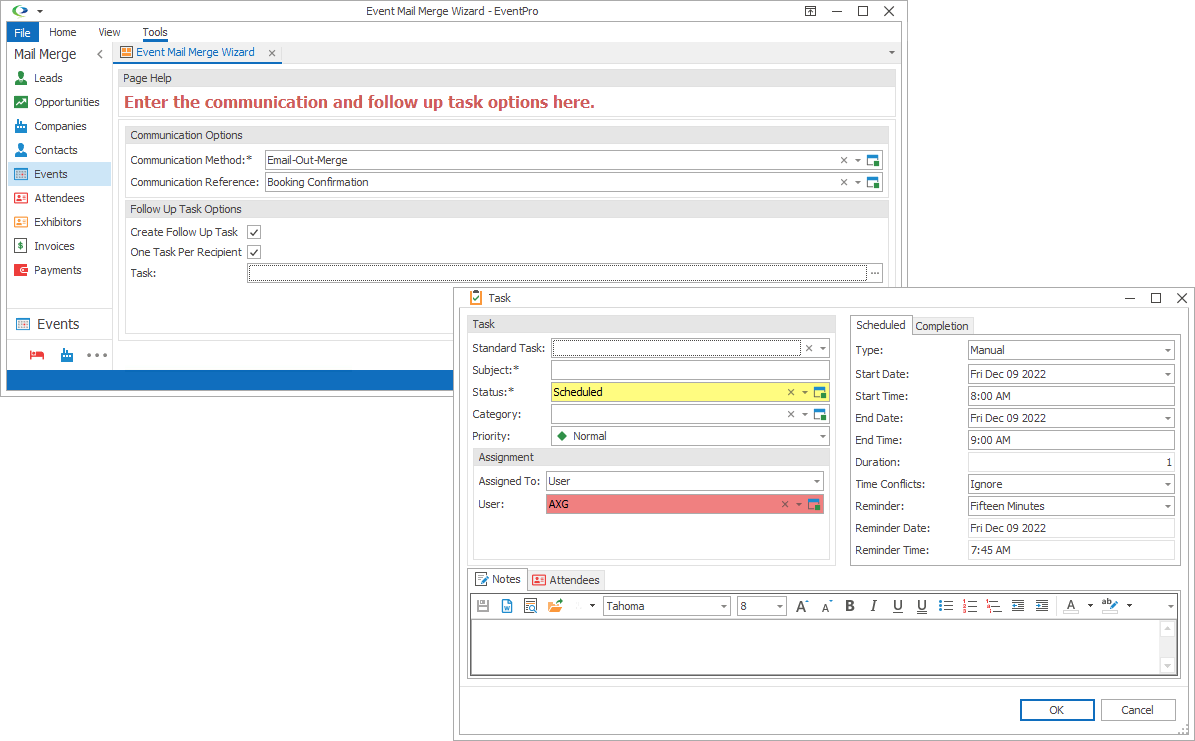Screen dimensions: 1195x741
Task: Click Cancel in the Task dialog
Action: pos(1137,710)
